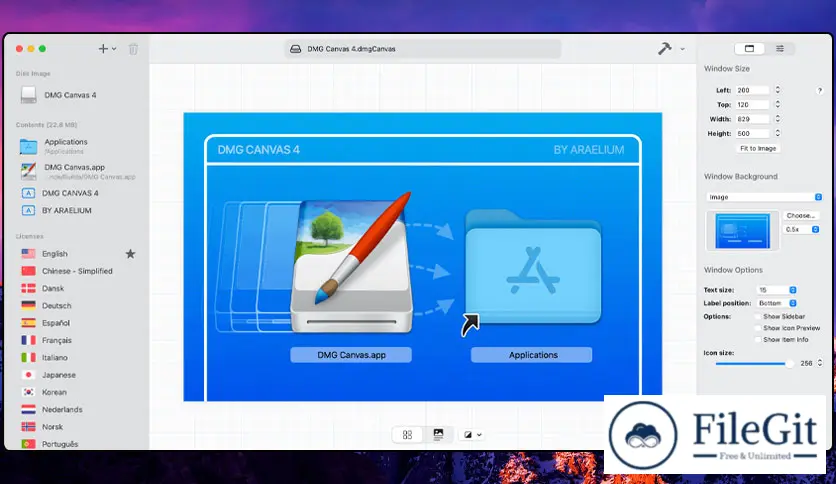Open the Text size dropdown
Viewport: 836px width, 484px height.
pos(777,289)
